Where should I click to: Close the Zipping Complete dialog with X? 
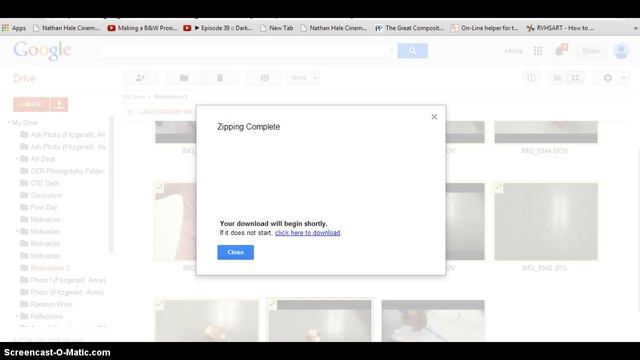pyautogui.click(x=434, y=117)
